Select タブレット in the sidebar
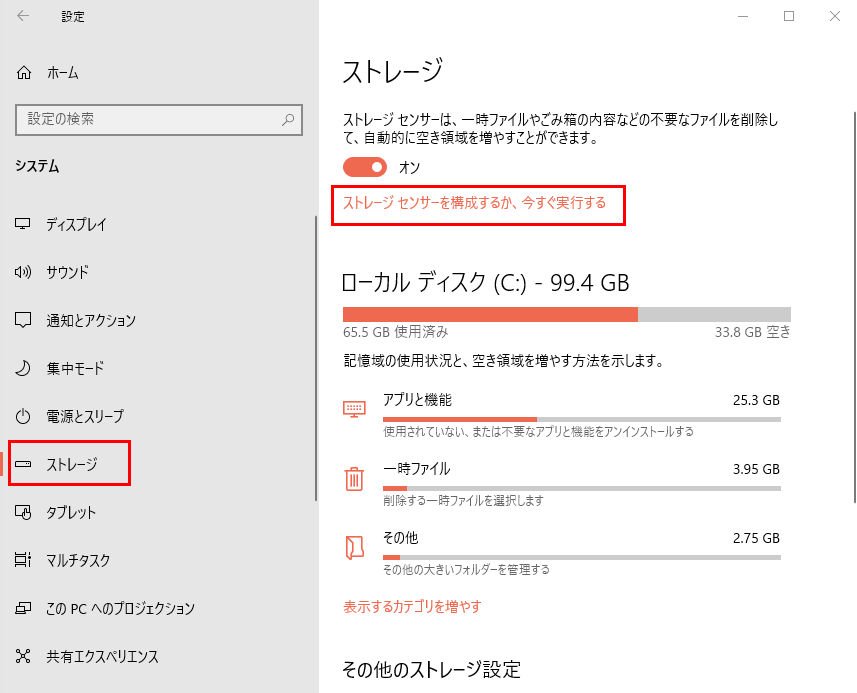 tap(71, 512)
